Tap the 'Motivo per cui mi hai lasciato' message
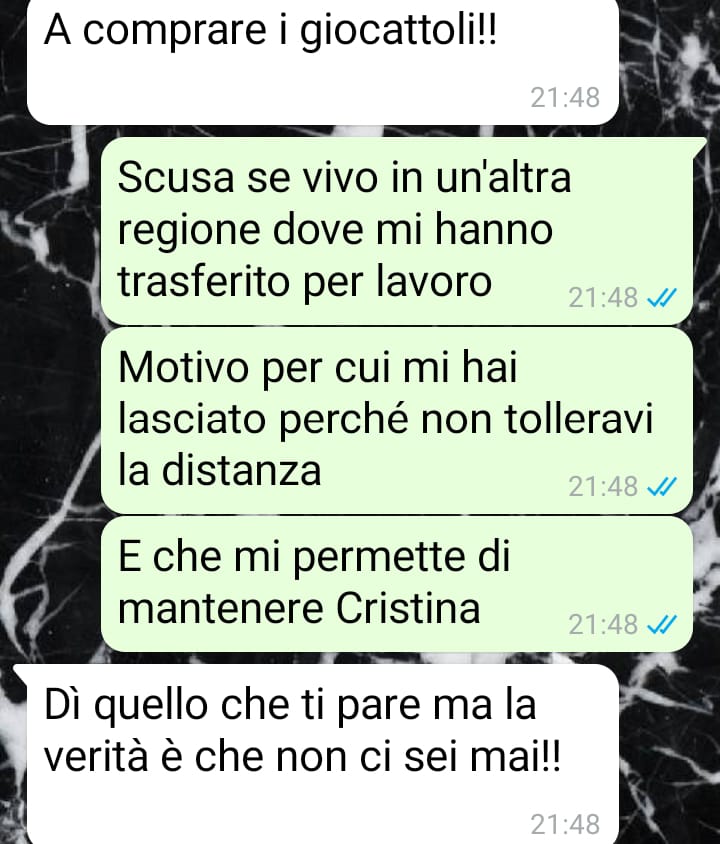720x844 pixels. [397, 420]
